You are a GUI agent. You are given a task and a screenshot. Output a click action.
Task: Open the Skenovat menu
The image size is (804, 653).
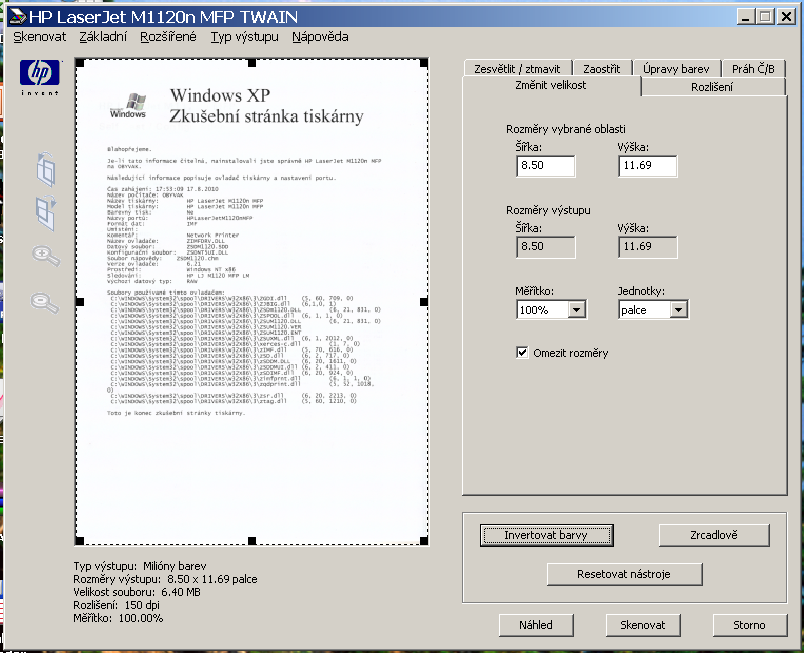39,37
